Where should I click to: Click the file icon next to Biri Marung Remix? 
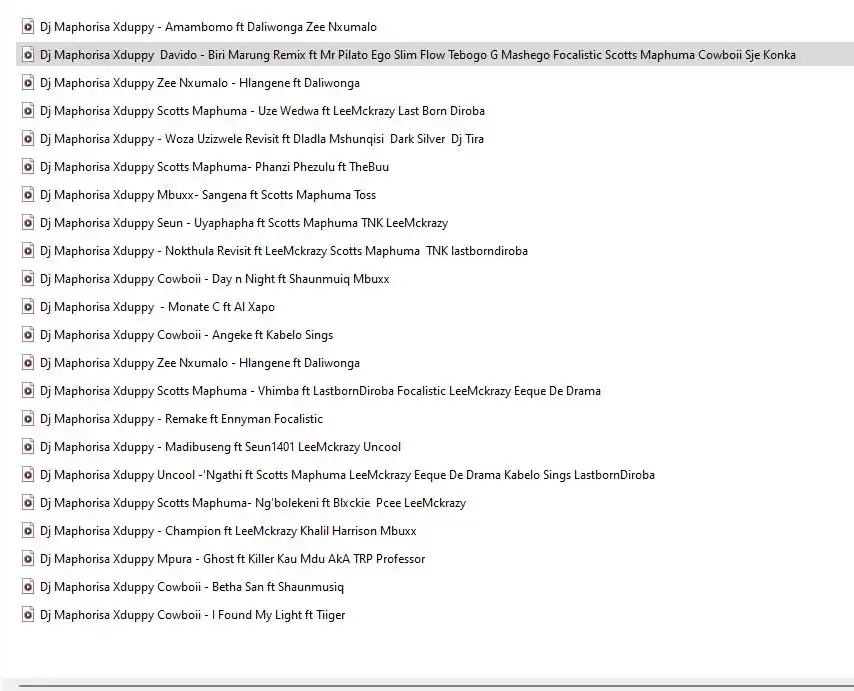28,54
